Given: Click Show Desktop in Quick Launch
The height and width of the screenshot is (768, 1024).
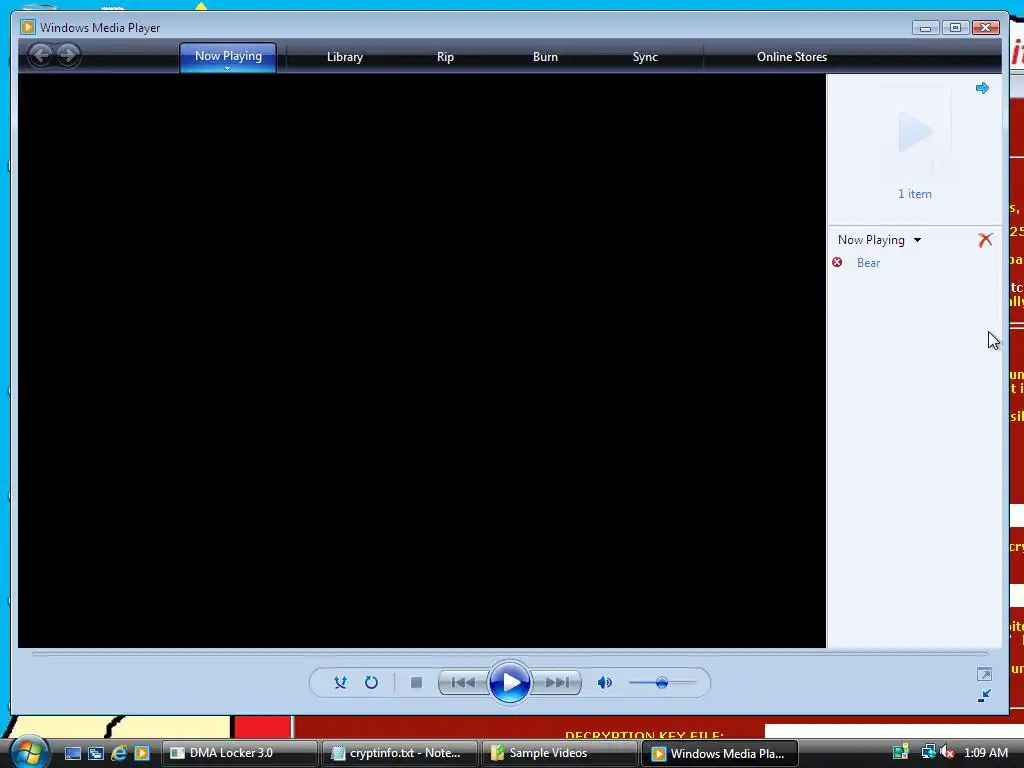Looking at the screenshot, I should [x=72, y=753].
